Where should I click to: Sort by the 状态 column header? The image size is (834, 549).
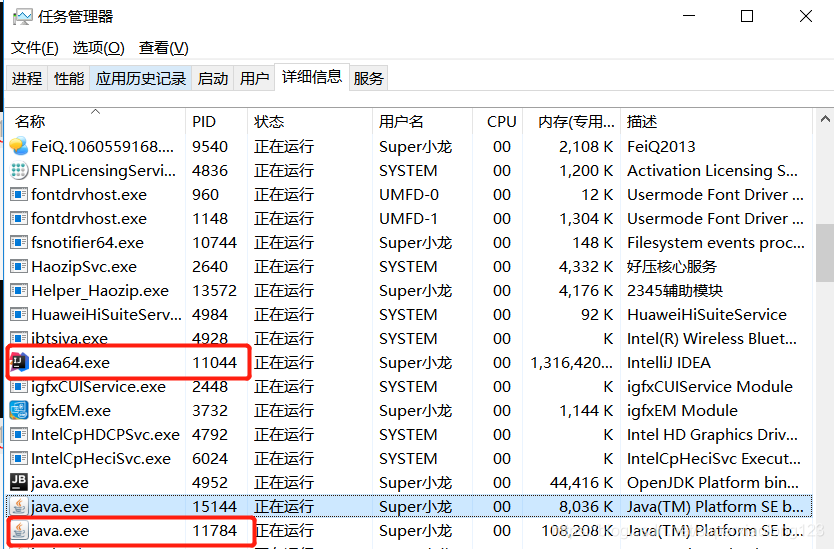[310, 121]
